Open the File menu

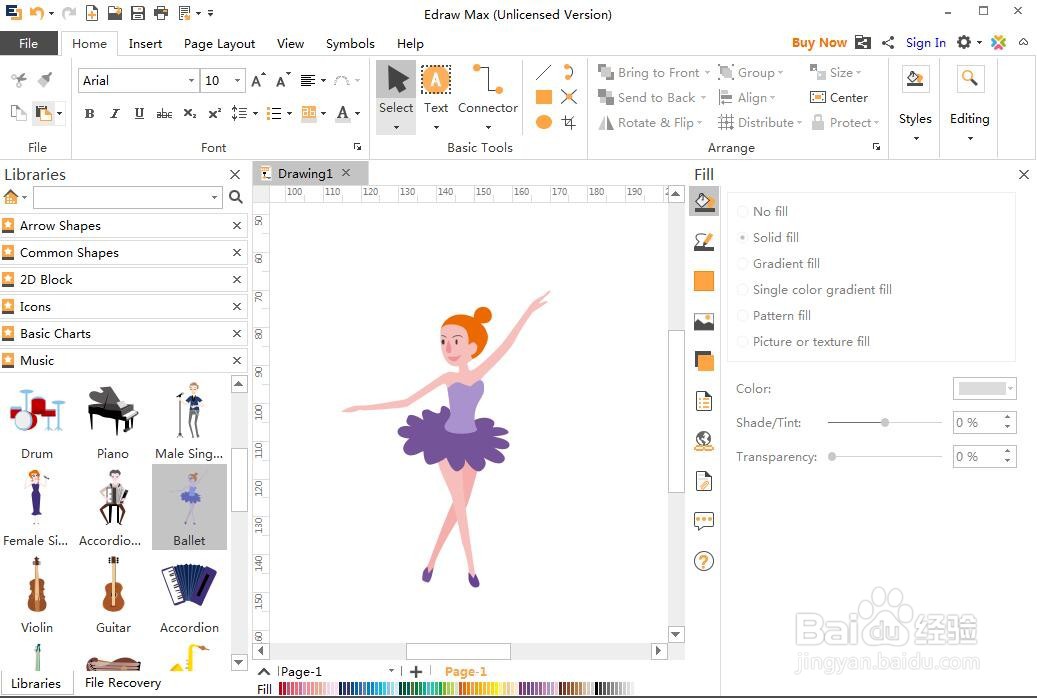[x=28, y=43]
